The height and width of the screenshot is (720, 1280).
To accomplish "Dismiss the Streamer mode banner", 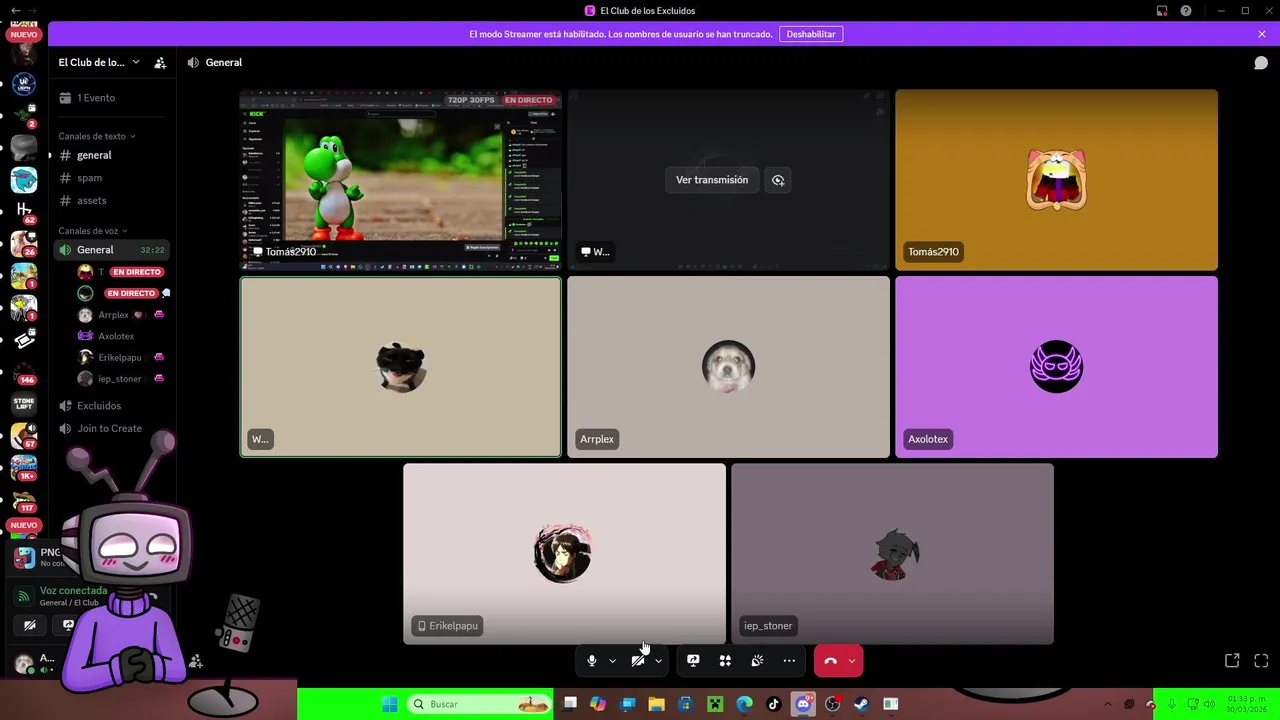I will click(1262, 34).
